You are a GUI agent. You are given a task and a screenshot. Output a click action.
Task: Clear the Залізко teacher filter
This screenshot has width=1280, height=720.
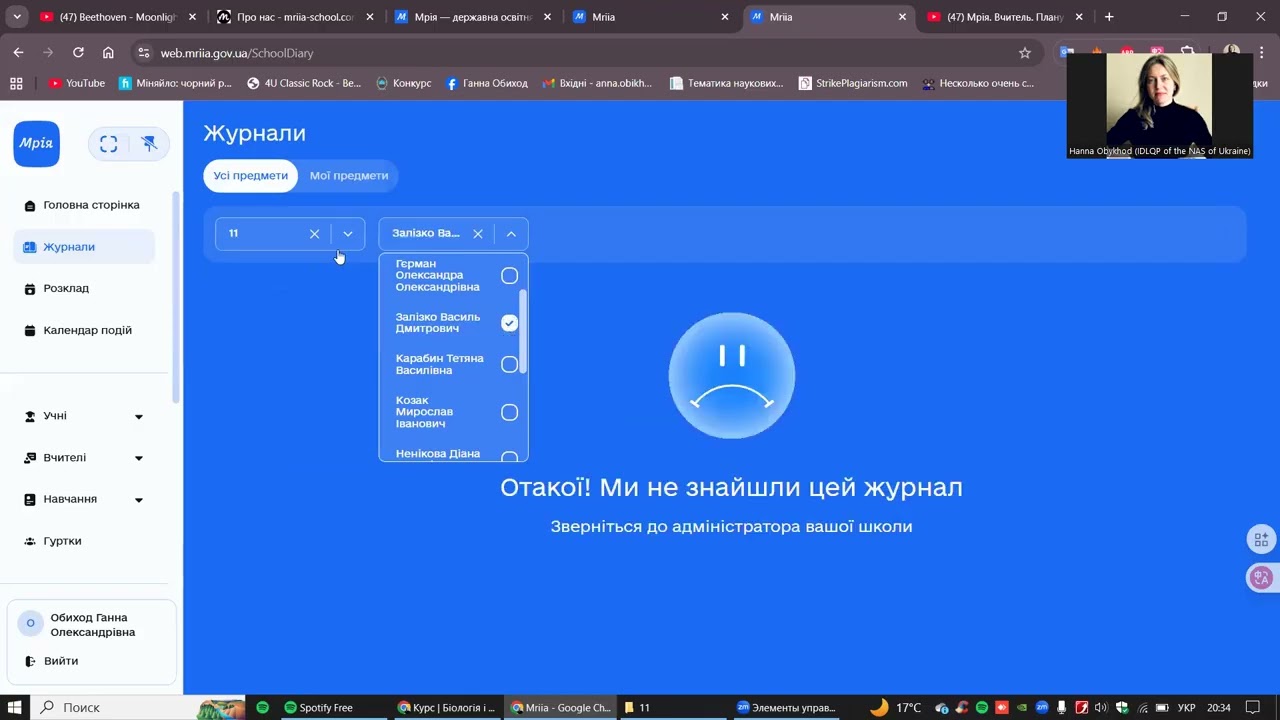[x=478, y=233]
